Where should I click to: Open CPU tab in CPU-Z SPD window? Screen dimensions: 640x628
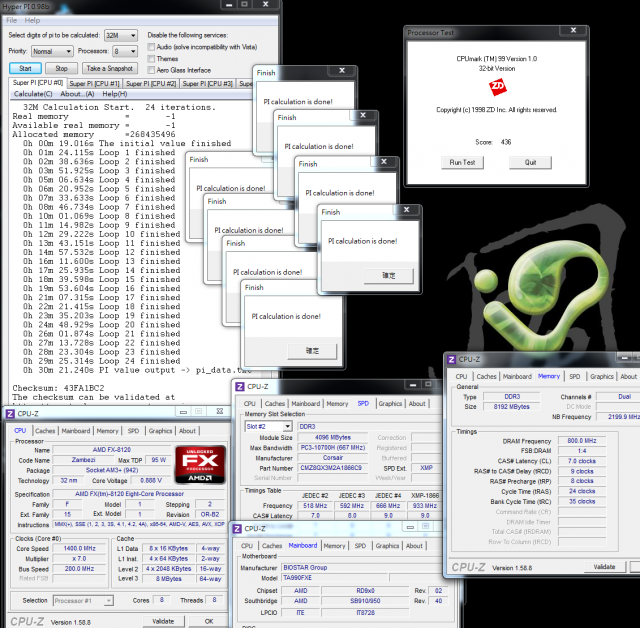tap(250, 404)
